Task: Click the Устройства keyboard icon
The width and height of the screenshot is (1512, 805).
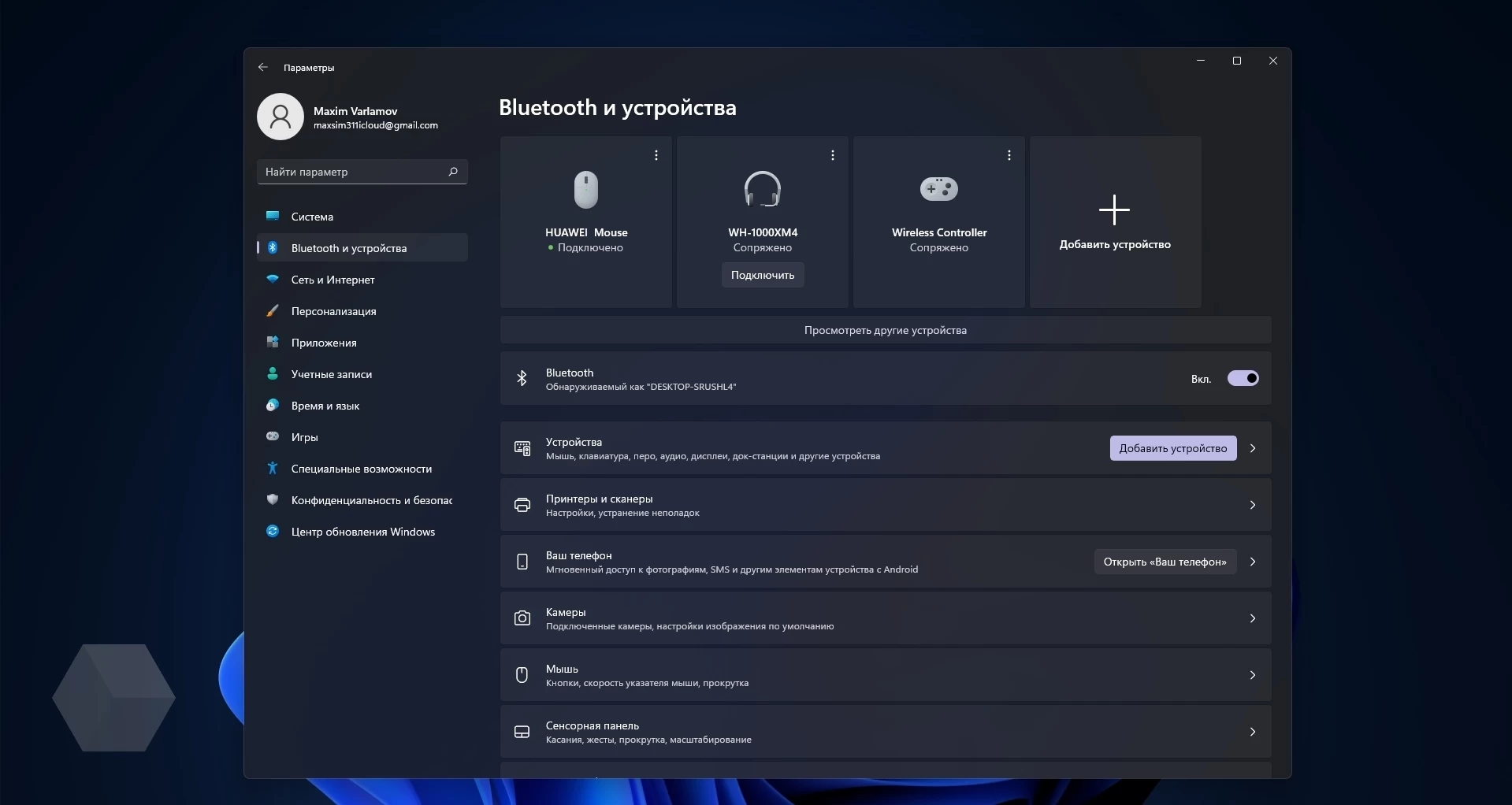Action: 522,448
